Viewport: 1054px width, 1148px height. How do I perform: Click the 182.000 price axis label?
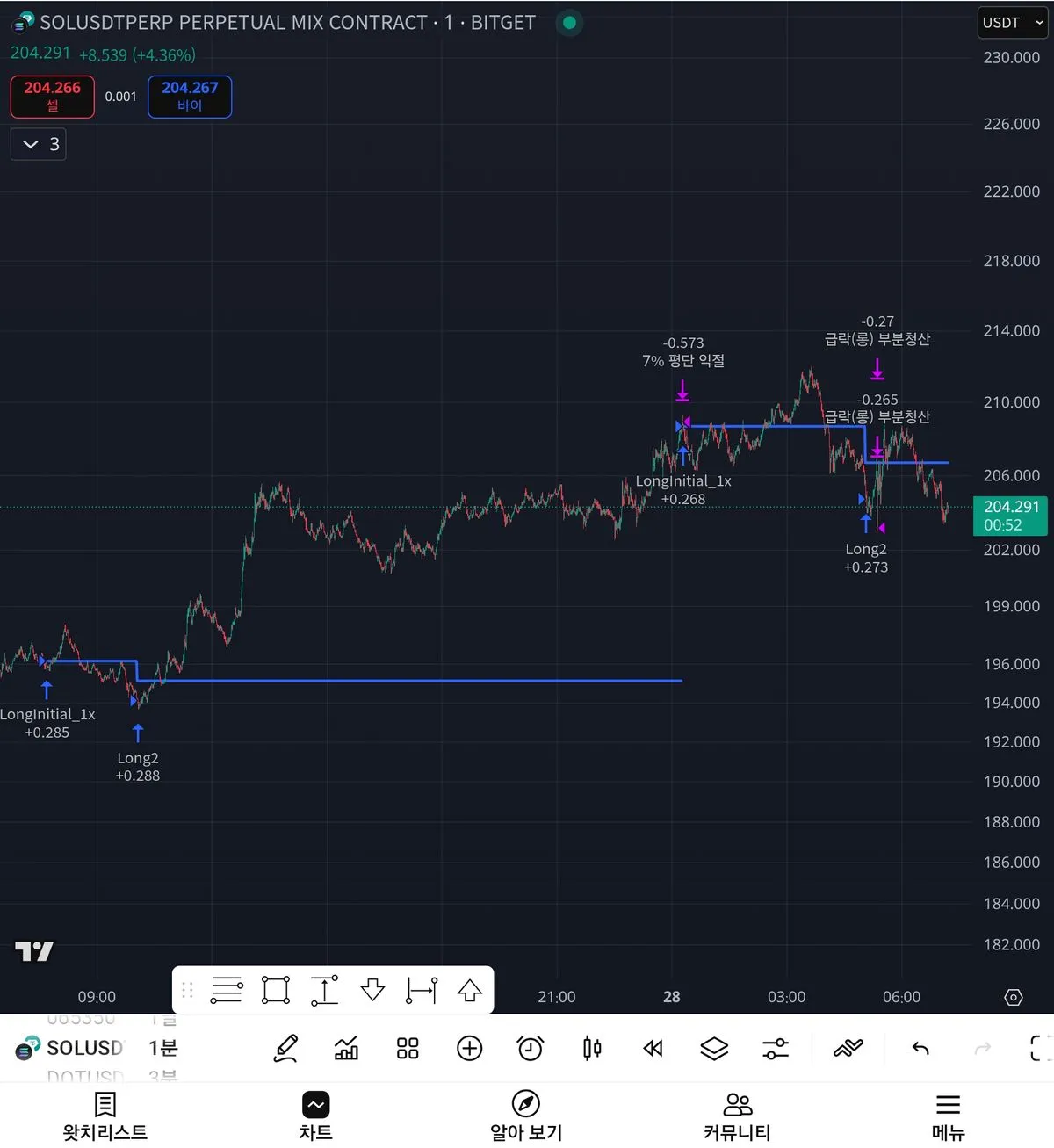(x=1012, y=944)
